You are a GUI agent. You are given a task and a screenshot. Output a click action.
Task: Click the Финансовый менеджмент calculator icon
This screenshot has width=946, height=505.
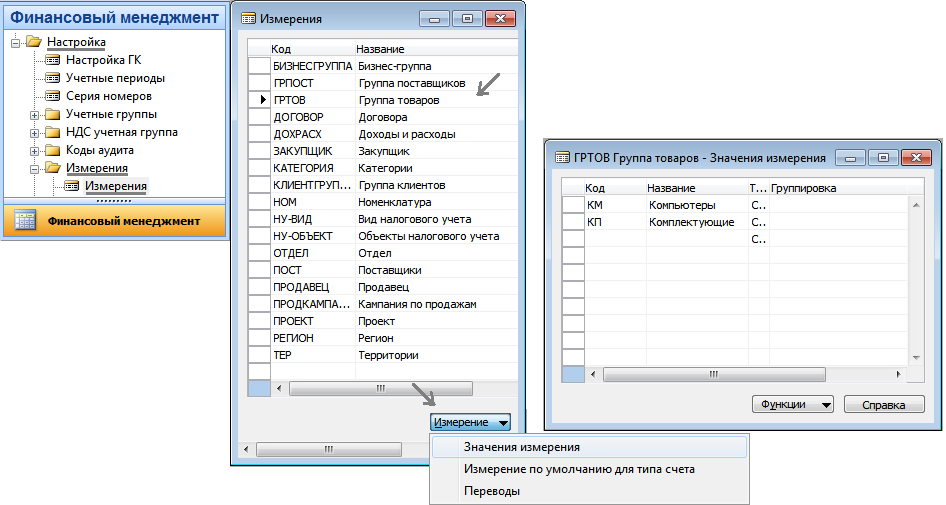pos(25,220)
